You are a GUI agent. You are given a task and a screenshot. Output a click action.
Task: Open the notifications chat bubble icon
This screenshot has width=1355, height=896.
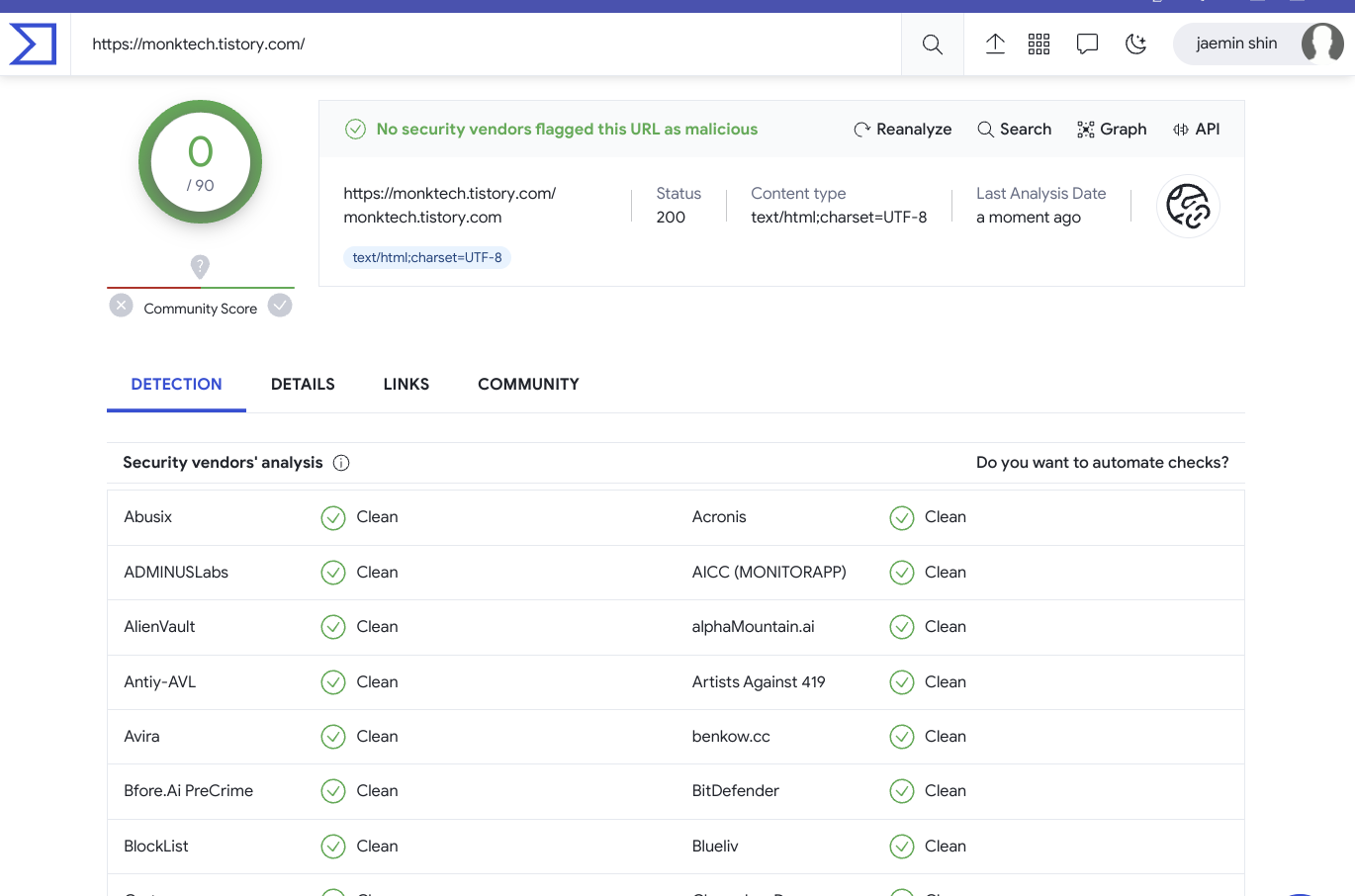1087,44
